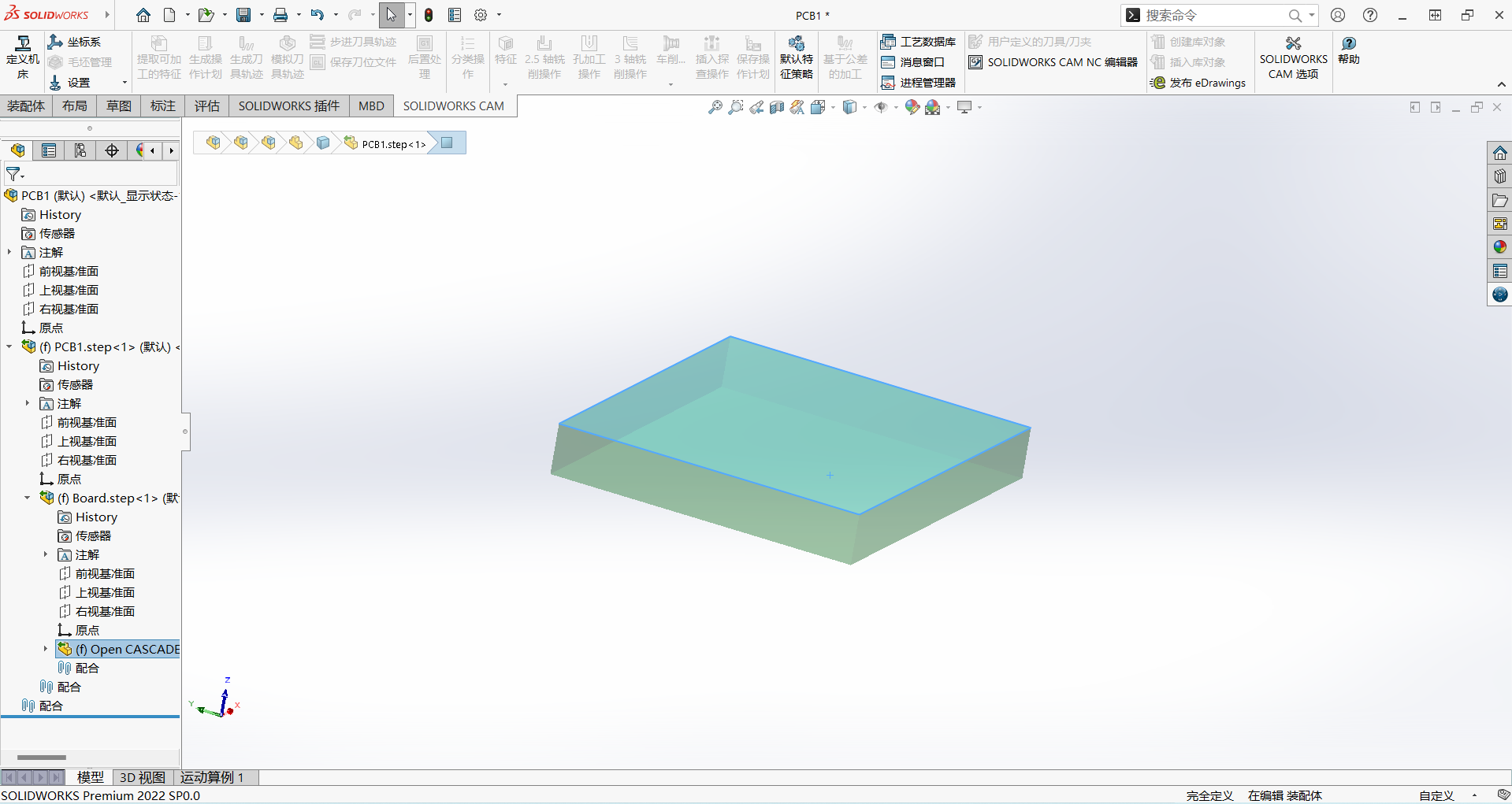
Task: Click SOLIDWORKS CAM NC 编辑器 button
Action: point(1053,62)
